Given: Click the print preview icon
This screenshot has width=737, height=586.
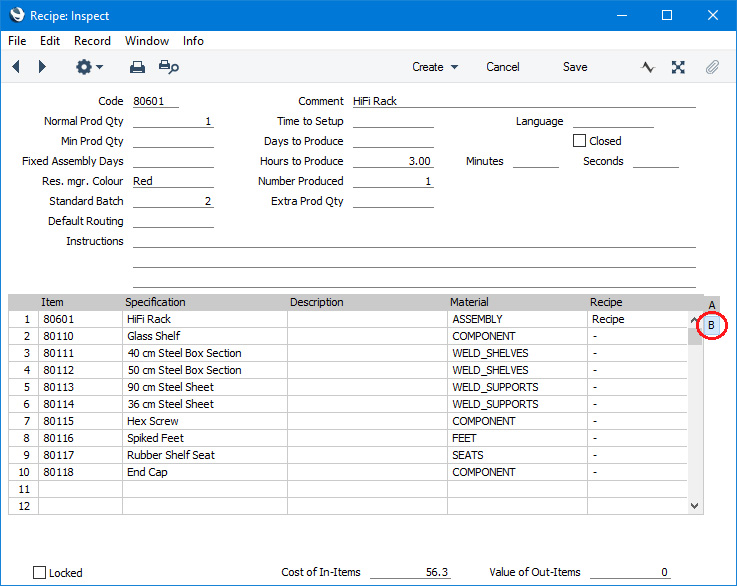Looking at the screenshot, I should click(169, 67).
